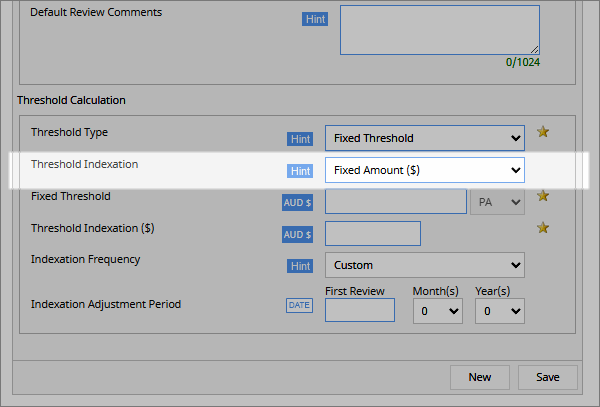Click the Default Review Comments label
The height and width of the screenshot is (407, 600).
coord(96,12)
